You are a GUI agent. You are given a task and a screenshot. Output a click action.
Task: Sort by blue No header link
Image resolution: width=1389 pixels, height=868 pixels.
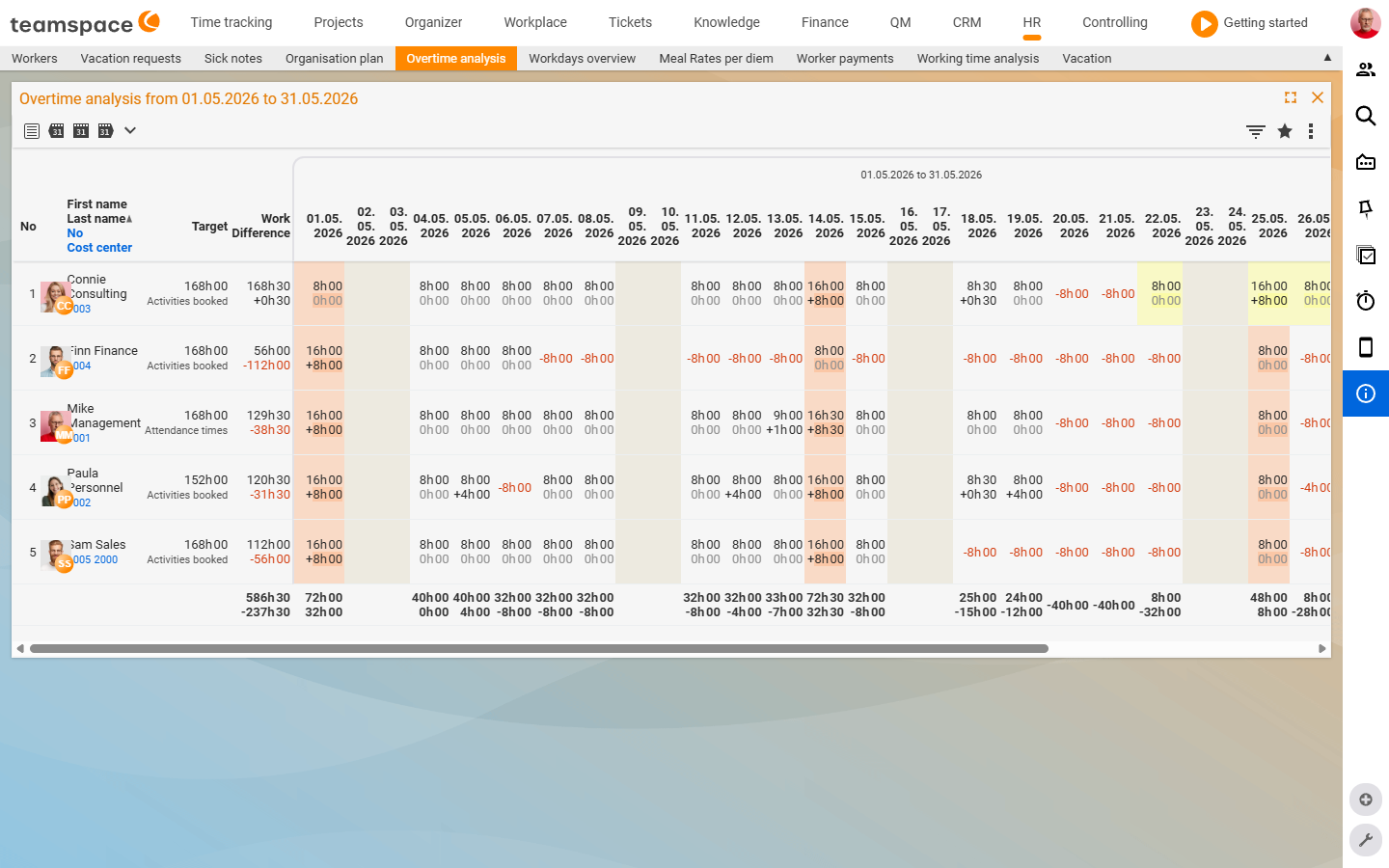(x=75, y=233)
